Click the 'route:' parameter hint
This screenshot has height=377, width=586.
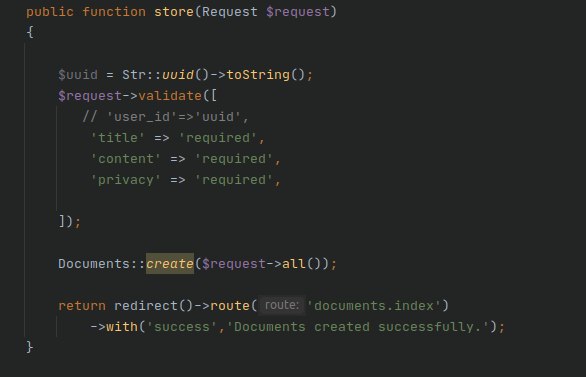282,305
